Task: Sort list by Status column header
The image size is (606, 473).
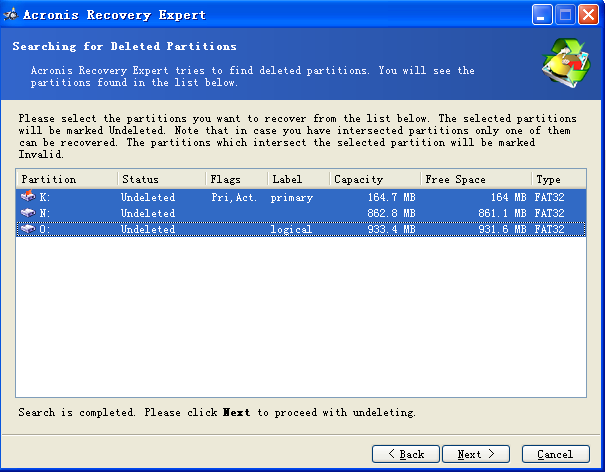Action: pos(161,179)
